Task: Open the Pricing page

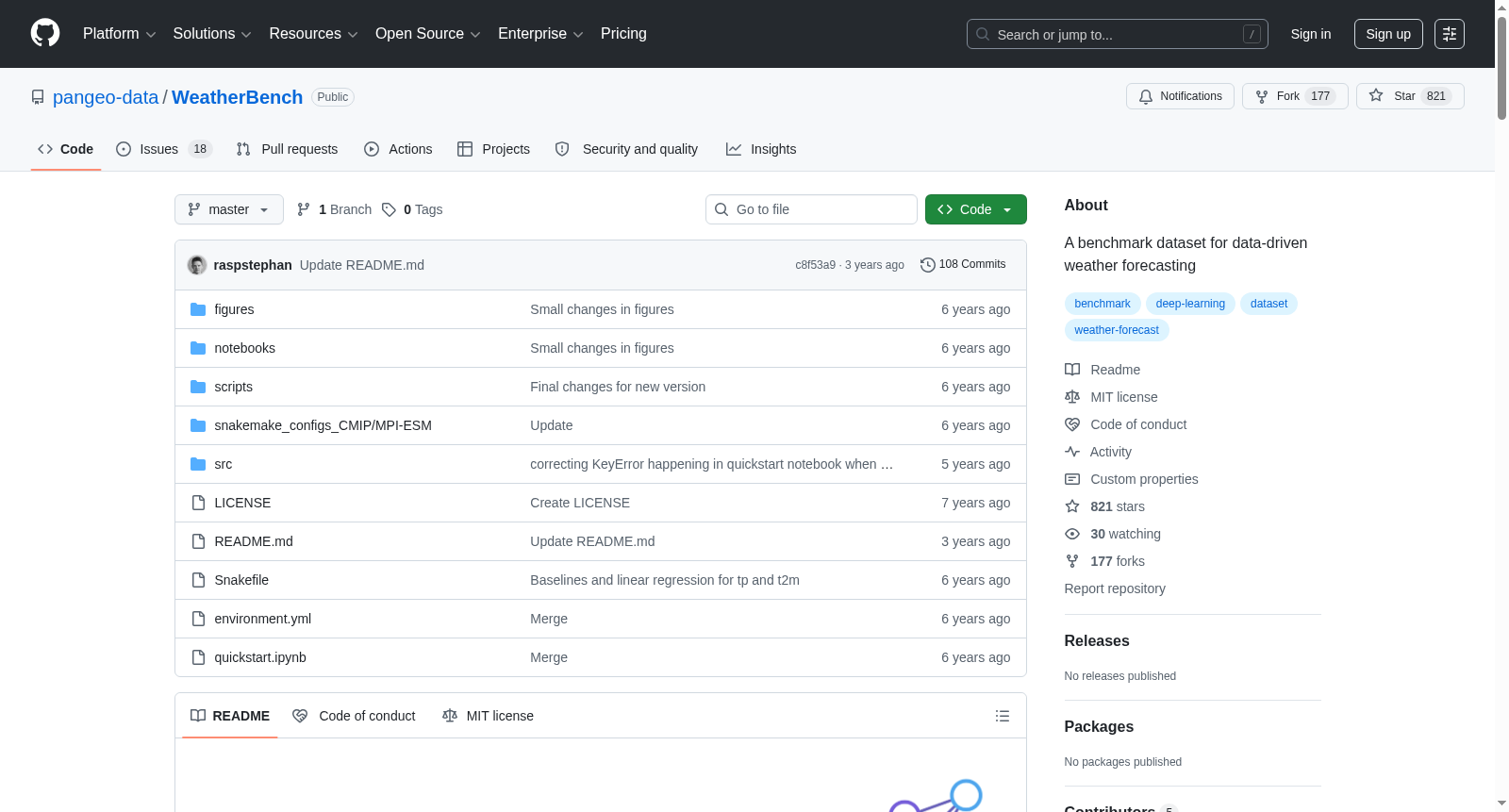Action: point(623,34)
